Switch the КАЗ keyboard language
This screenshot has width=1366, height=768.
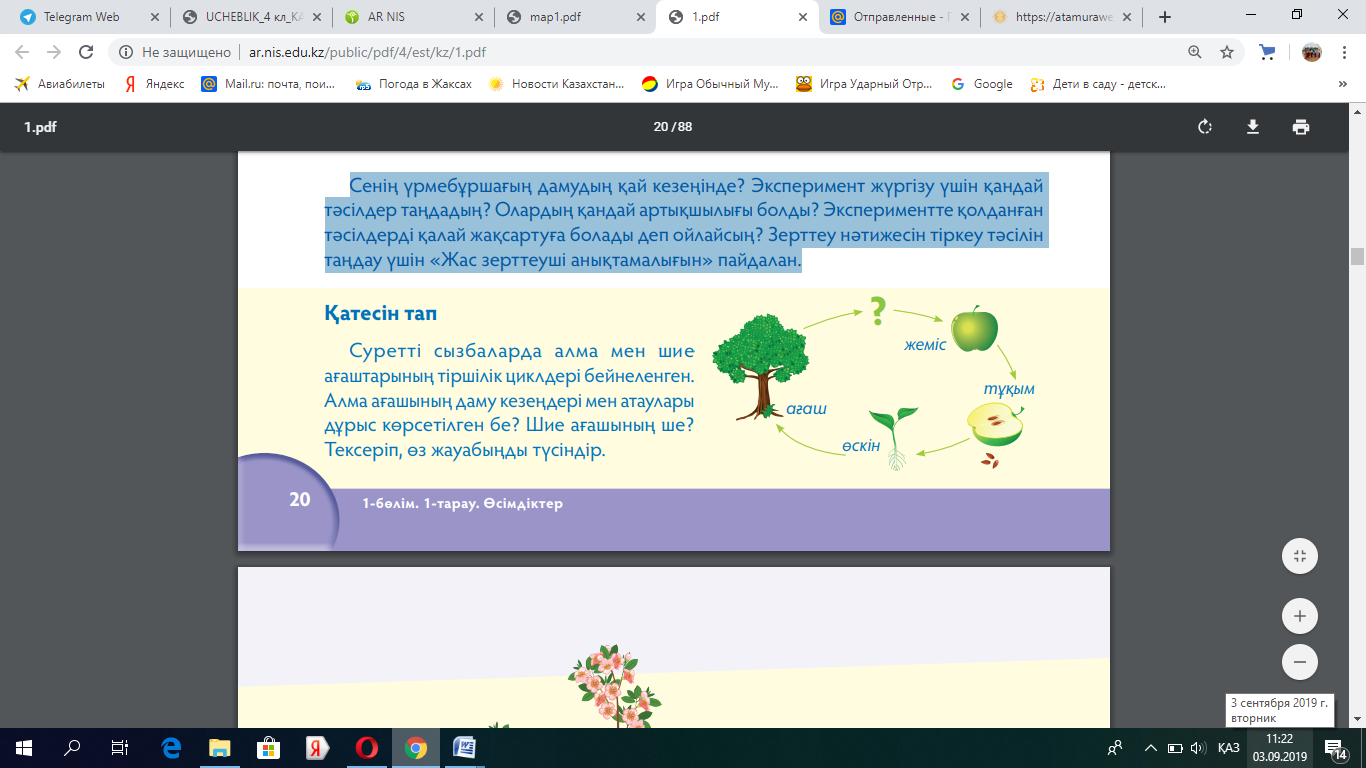(x=1229, y=748)
